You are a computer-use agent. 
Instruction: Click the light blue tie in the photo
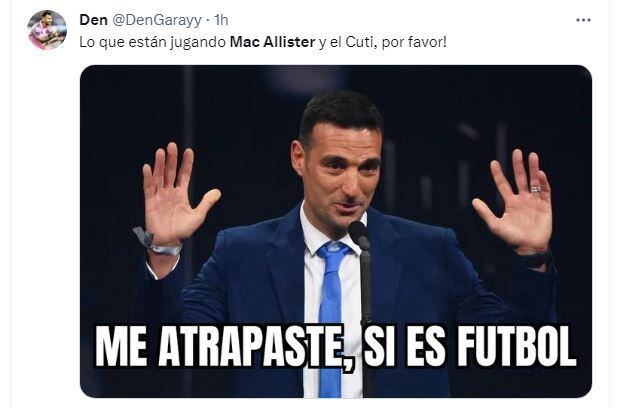(331, 310)
